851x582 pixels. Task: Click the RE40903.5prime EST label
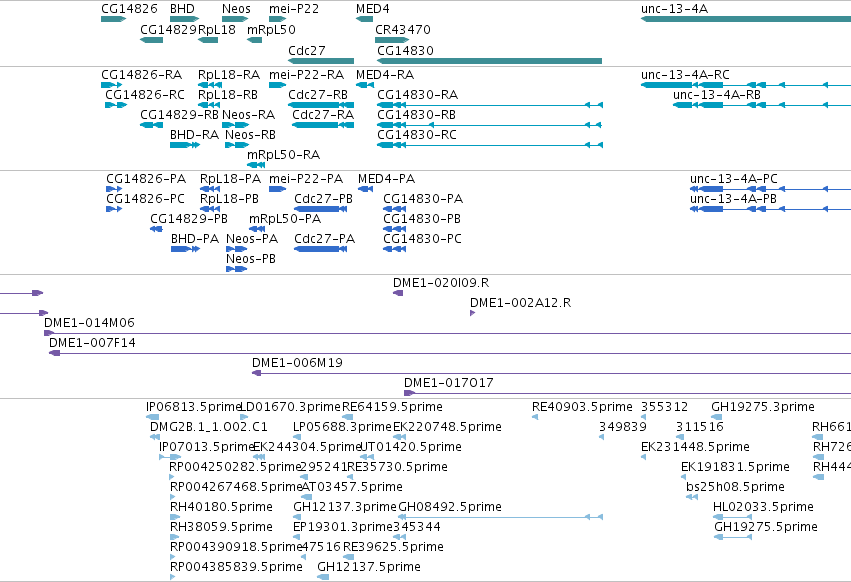pos(582,407)
